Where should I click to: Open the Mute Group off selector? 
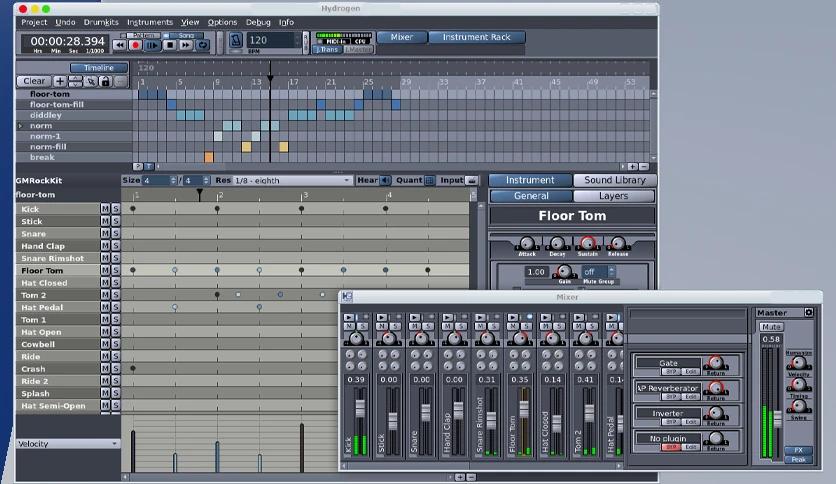pos(596,271)
